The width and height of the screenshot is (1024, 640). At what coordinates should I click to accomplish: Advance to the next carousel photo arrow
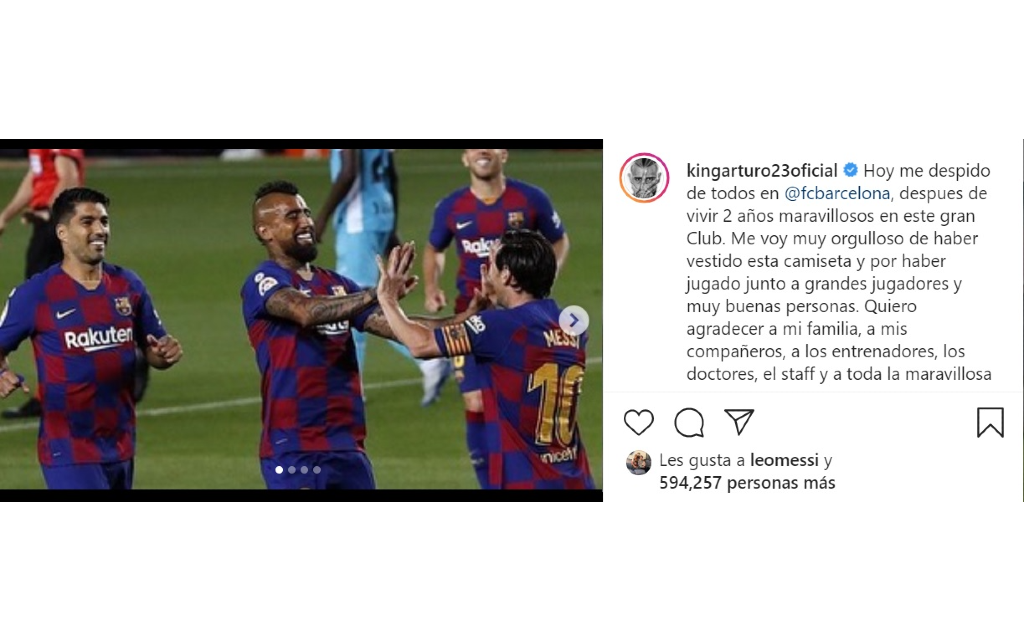point(574,320)
